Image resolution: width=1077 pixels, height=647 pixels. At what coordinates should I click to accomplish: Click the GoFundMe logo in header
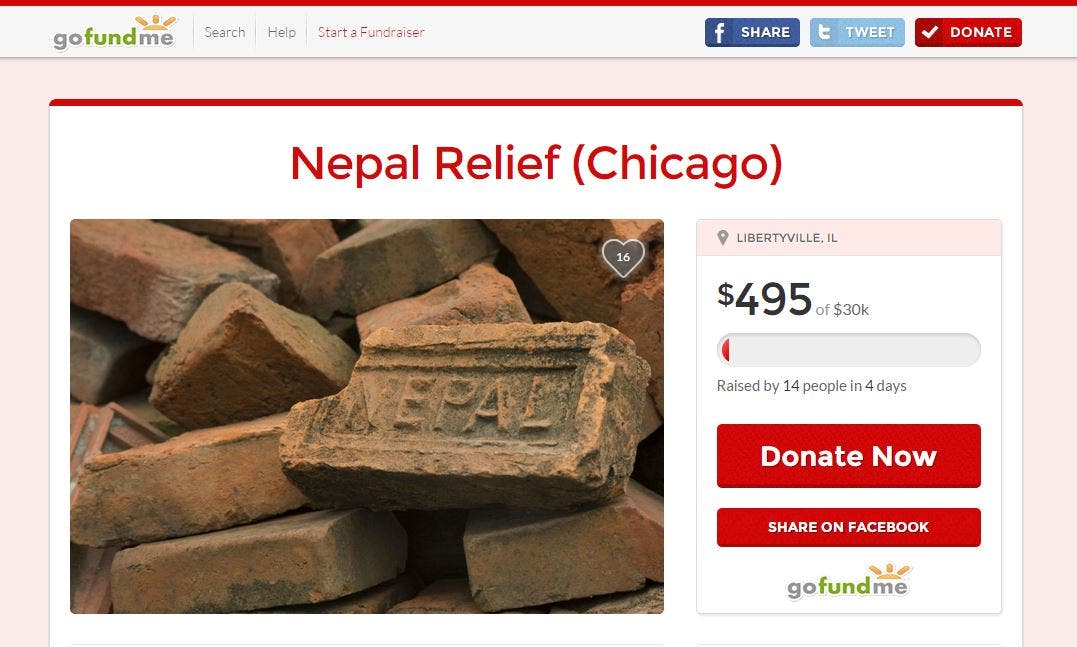click(x=114, y=32)
